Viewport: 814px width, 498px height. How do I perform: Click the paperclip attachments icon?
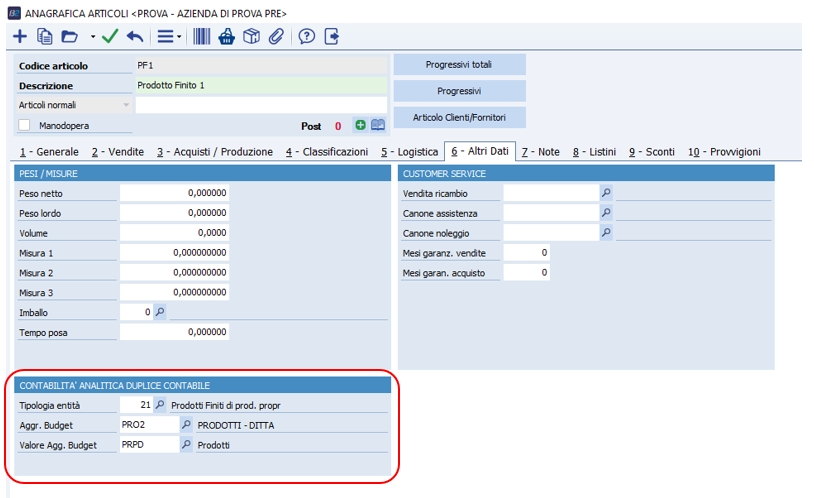click(276, 36)
